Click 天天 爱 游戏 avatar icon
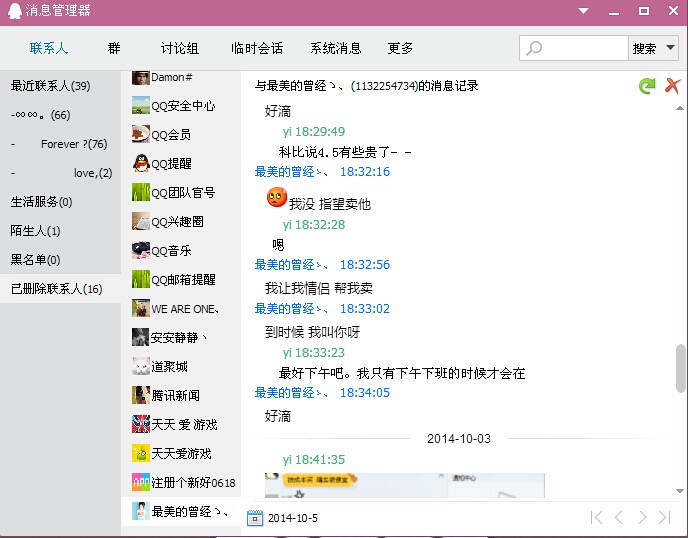This screenshot has width=688, height=538. [x=140, y=424]
